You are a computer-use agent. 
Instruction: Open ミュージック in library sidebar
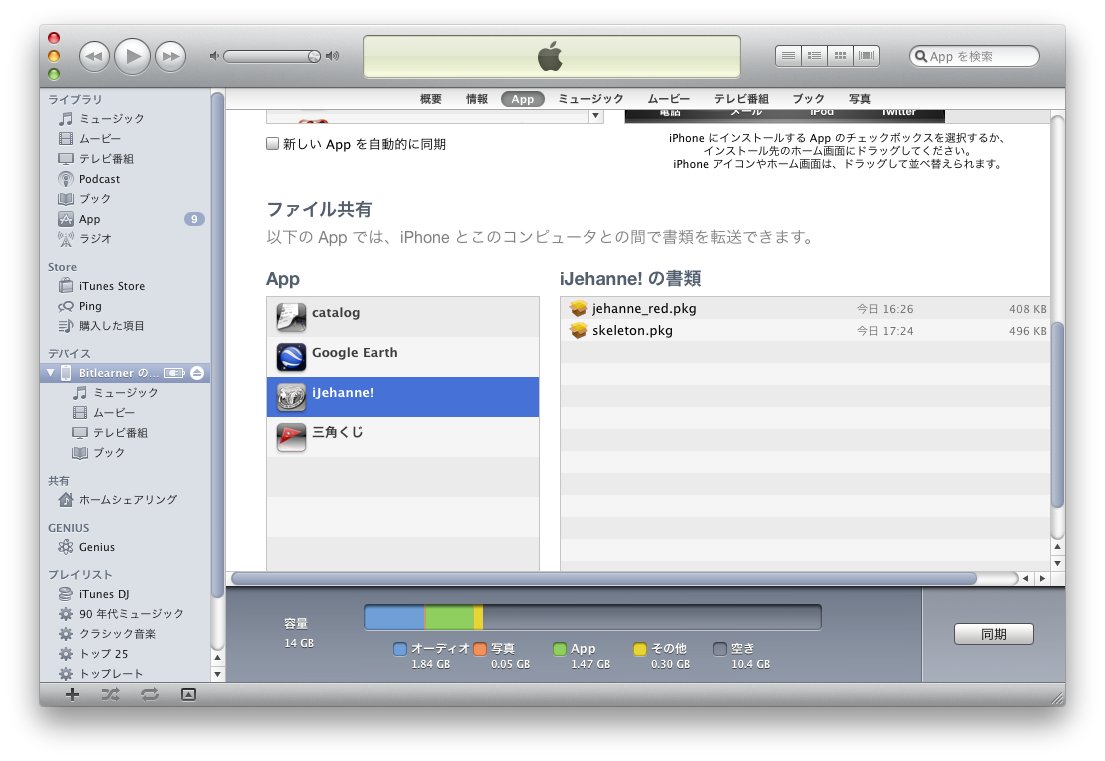point(111,118)
